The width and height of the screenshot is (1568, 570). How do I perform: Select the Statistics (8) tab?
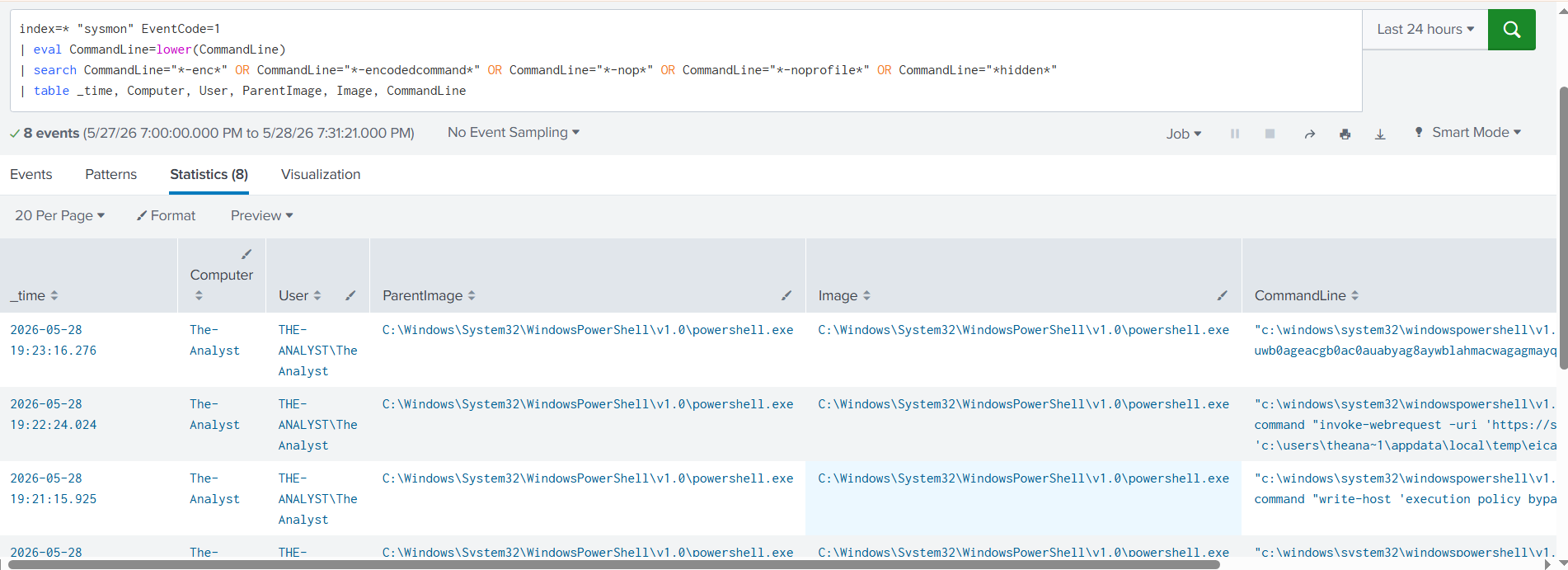tap(209, 174)
